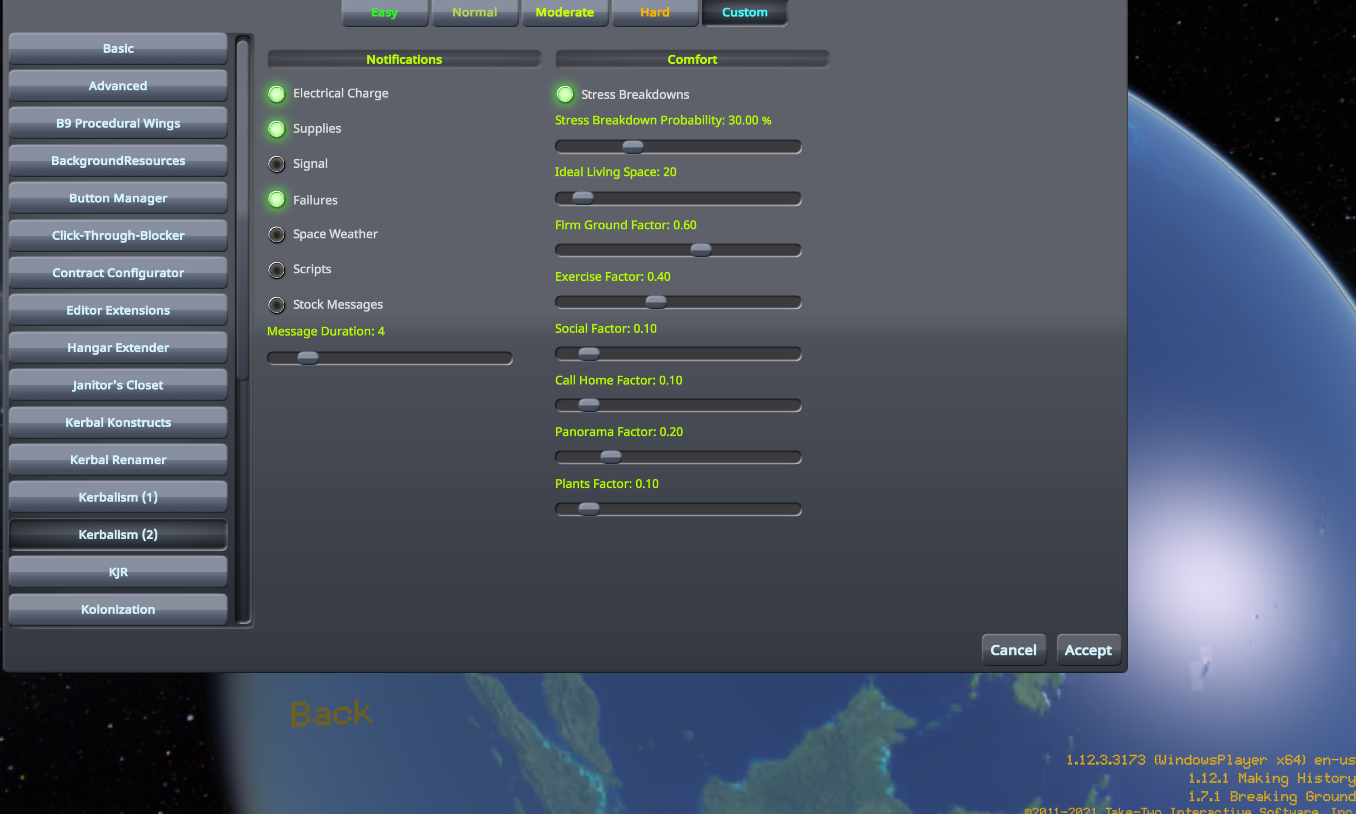Toggle Stress Breakdowns option

pyautogui.click(x=565, y=95)
